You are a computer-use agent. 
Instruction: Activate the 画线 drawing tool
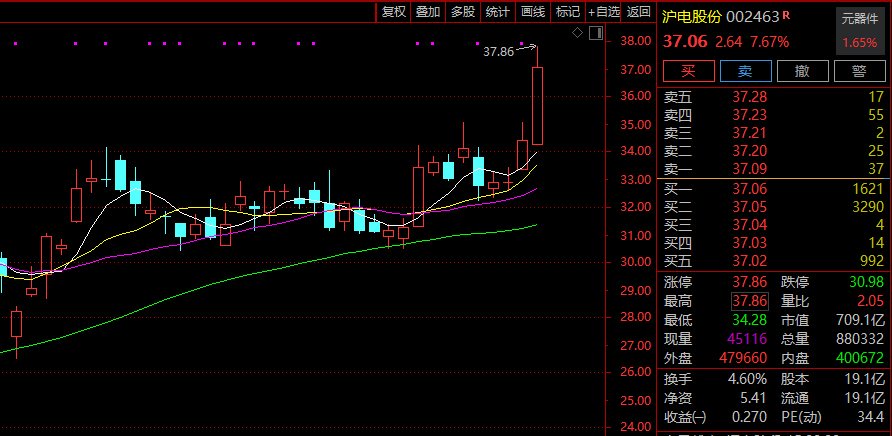[532, 12]
